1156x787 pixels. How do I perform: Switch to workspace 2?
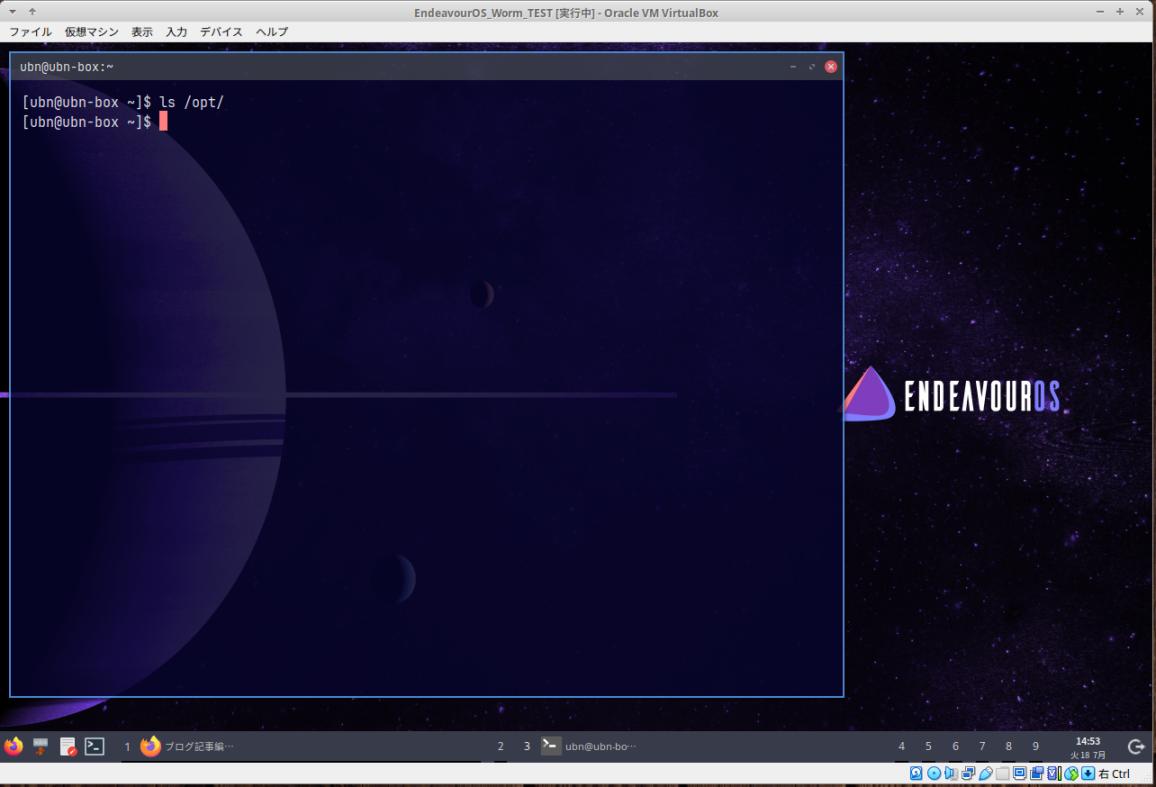click(x=501, y=746)
